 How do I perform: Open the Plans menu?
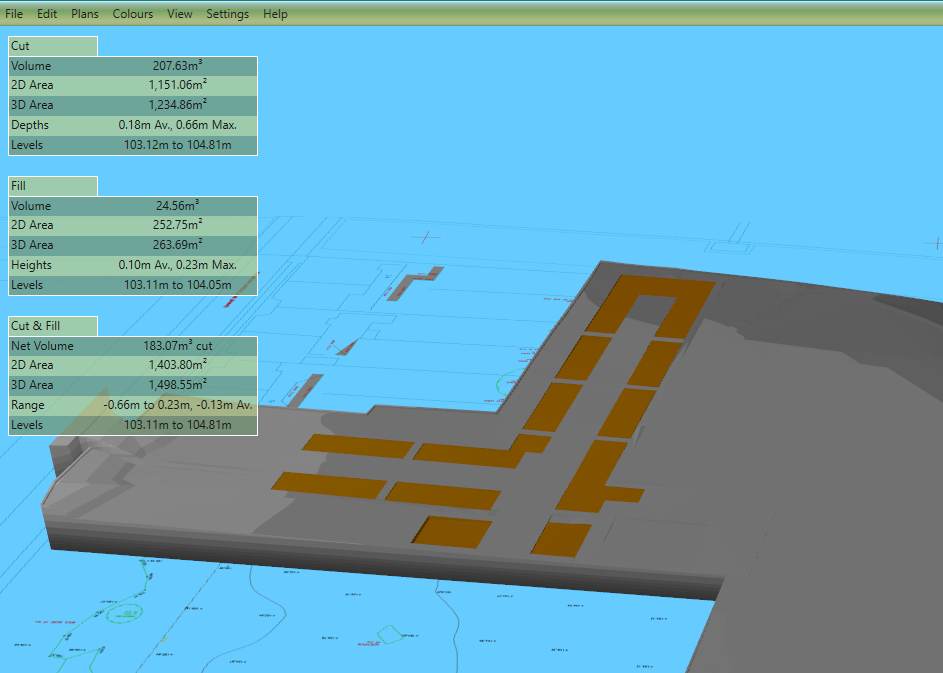[x=85, y=14]
